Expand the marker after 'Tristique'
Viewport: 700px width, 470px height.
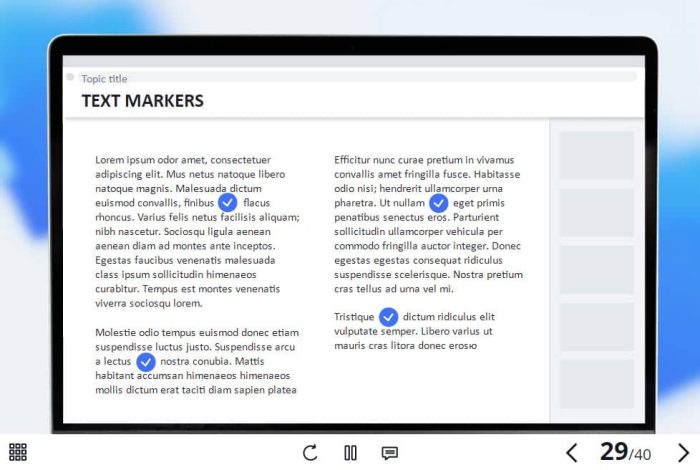(388, 317)
